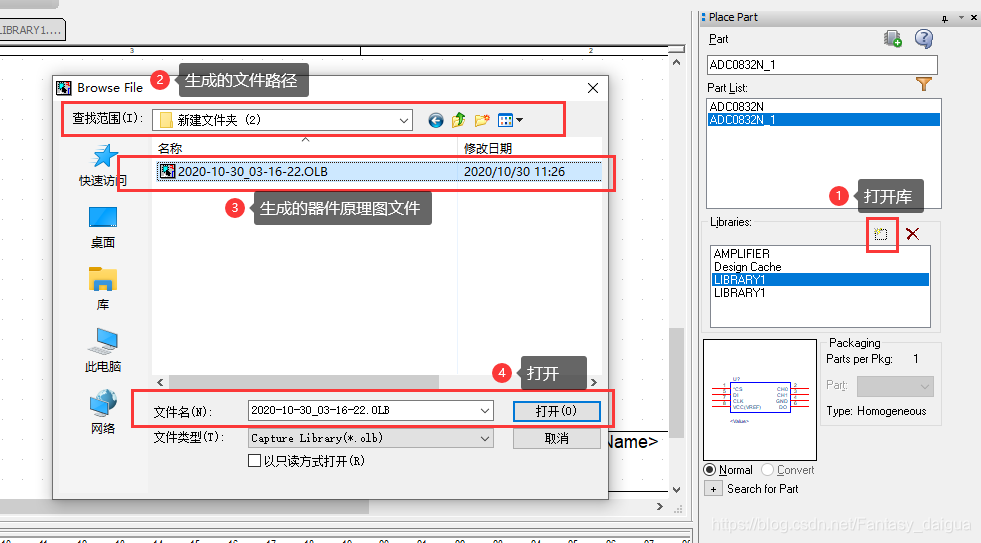The width and height of the screenshot is (981, 543).
Task: Expand the look-in folder dropdown
Action: [403, 120]
